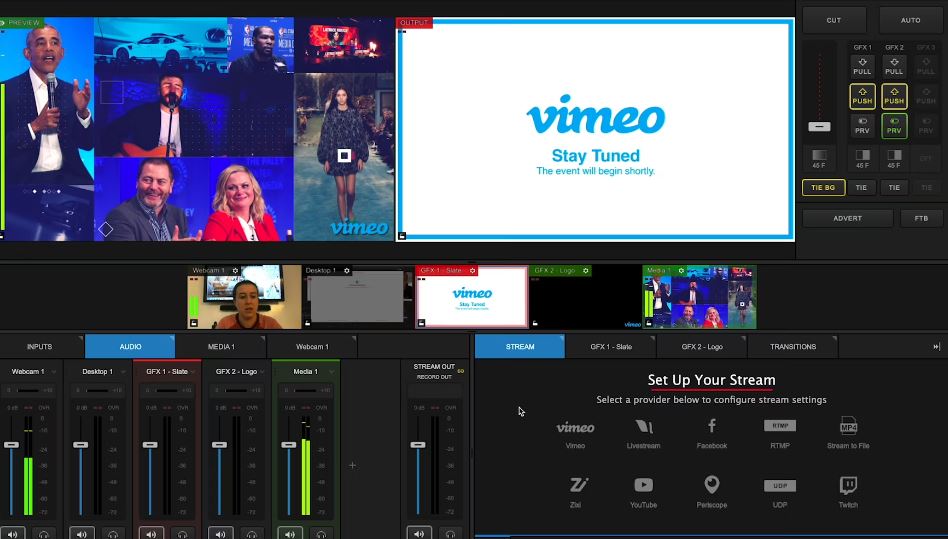The height and width of the screenshot is (539, 948).
Task: Open the GFX 1 transition type 45 F selector
Action: [x=862, y=159]
